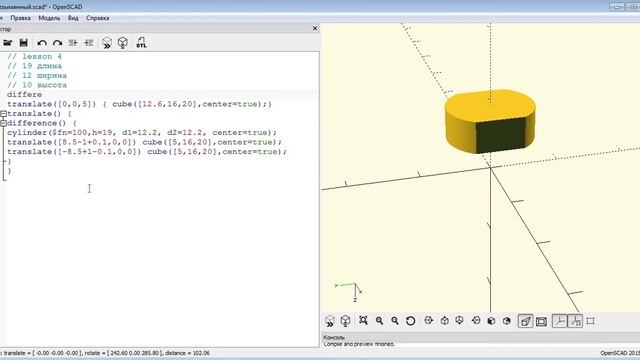Close the editor panel with its X button
Screen dimensions: 640x360
315,28
